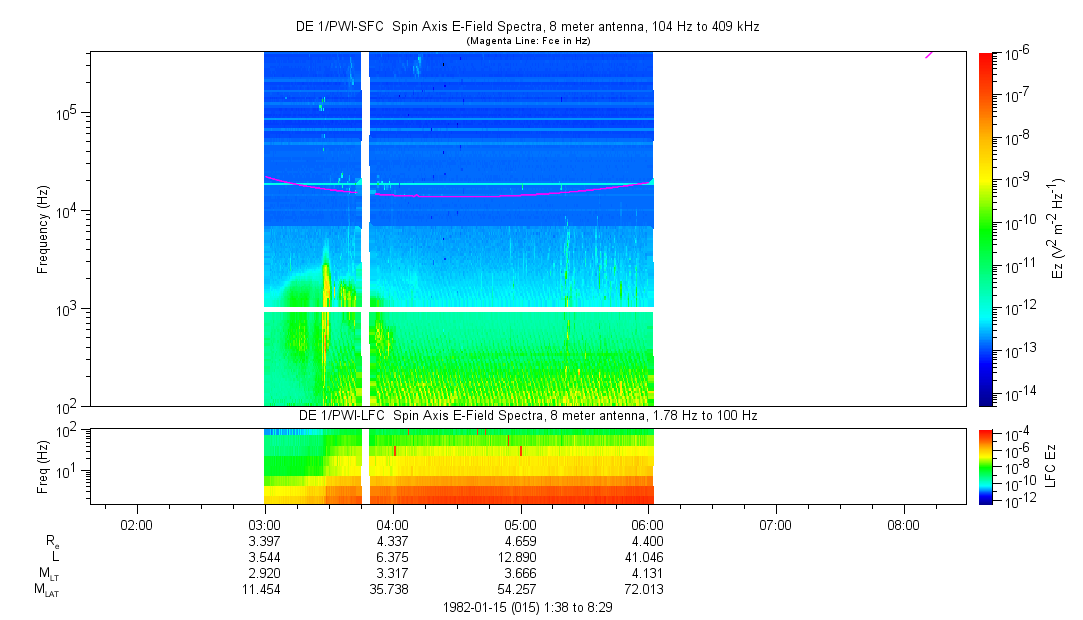This screenshot has width=1083, height=620.
Task: Click the Freq (Hz) label of lower panel
Action: click(x=43, y=465)
